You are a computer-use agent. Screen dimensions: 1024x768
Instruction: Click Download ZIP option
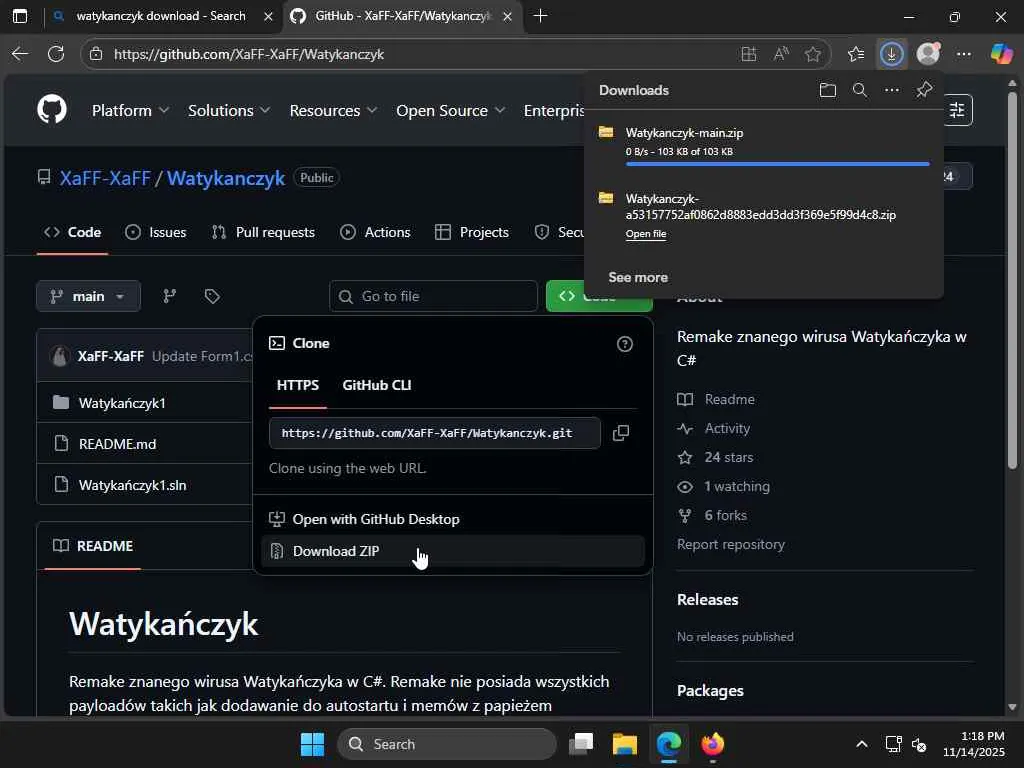point(453,551)
